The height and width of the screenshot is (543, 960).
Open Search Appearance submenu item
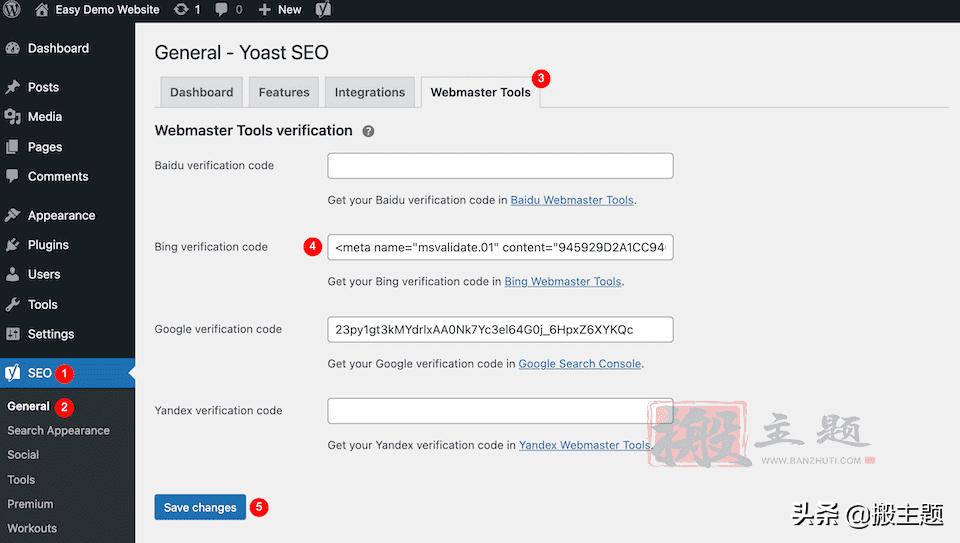point(58,430)
